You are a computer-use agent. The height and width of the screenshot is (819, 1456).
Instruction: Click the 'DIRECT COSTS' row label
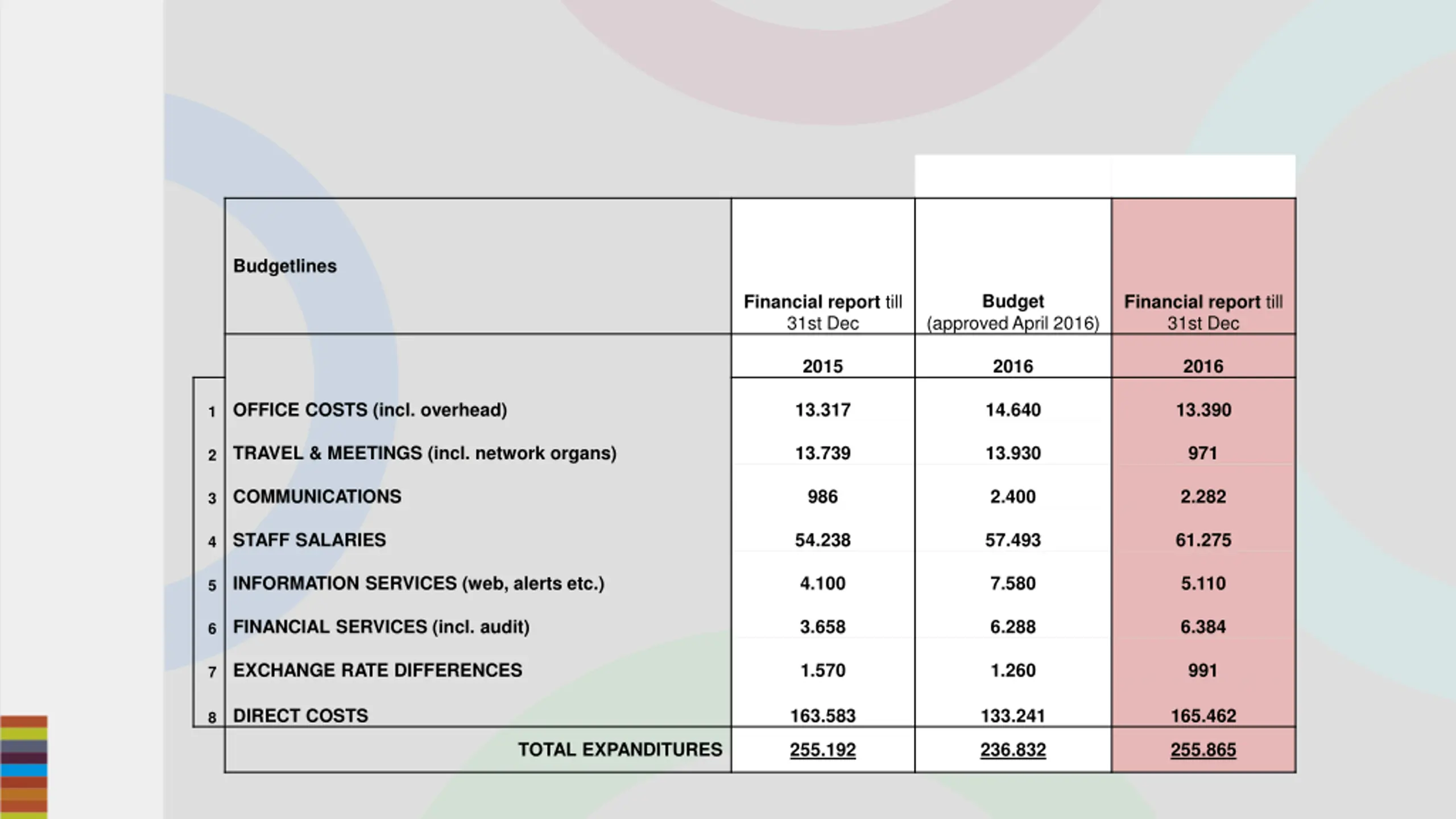coord(301,715)
